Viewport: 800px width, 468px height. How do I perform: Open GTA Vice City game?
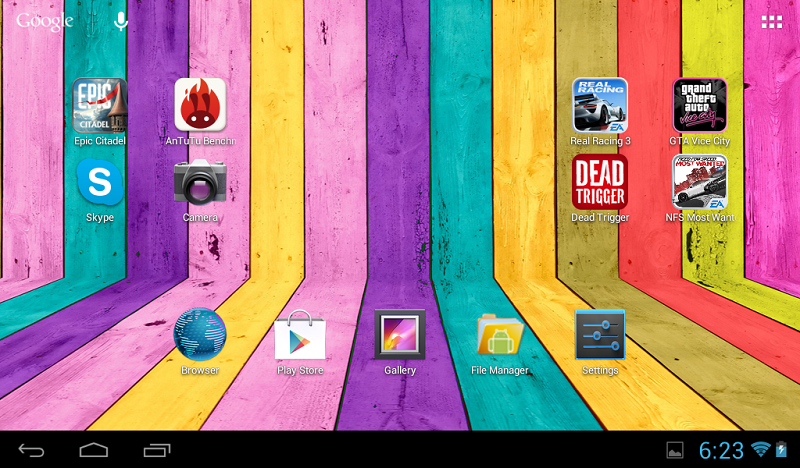[x=700, y=105]
